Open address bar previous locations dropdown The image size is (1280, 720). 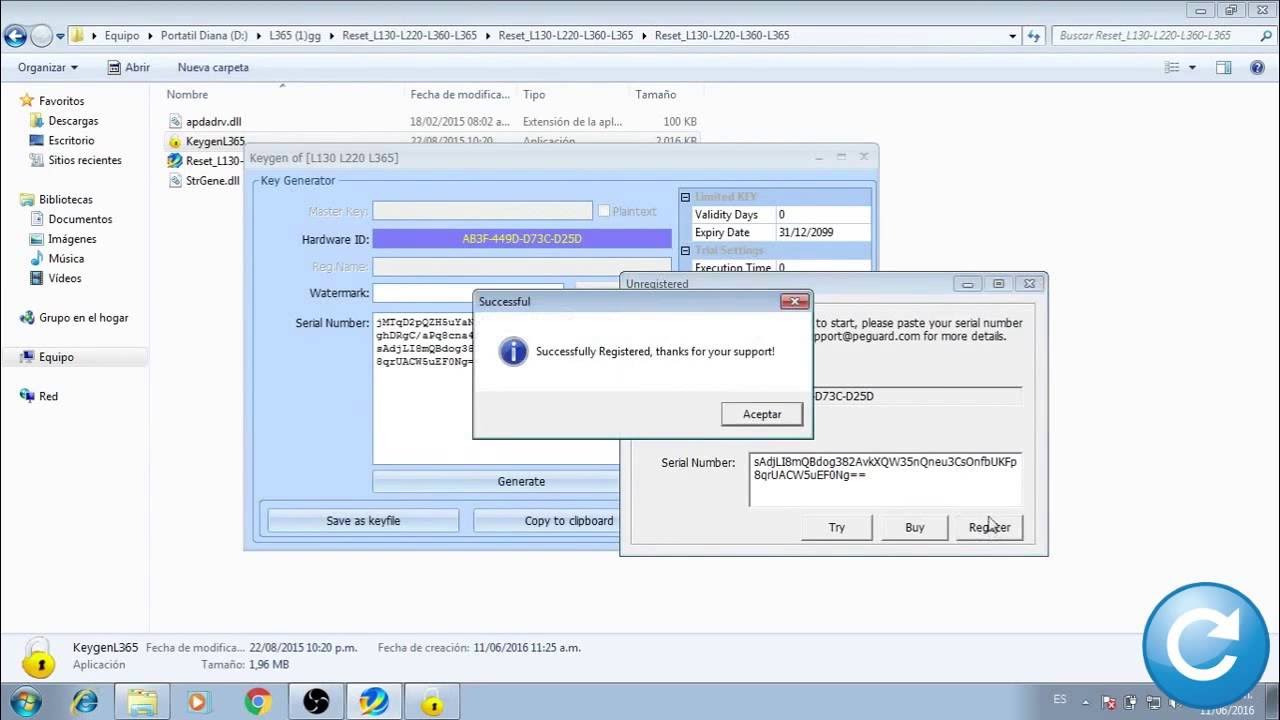pos(1013,36)
